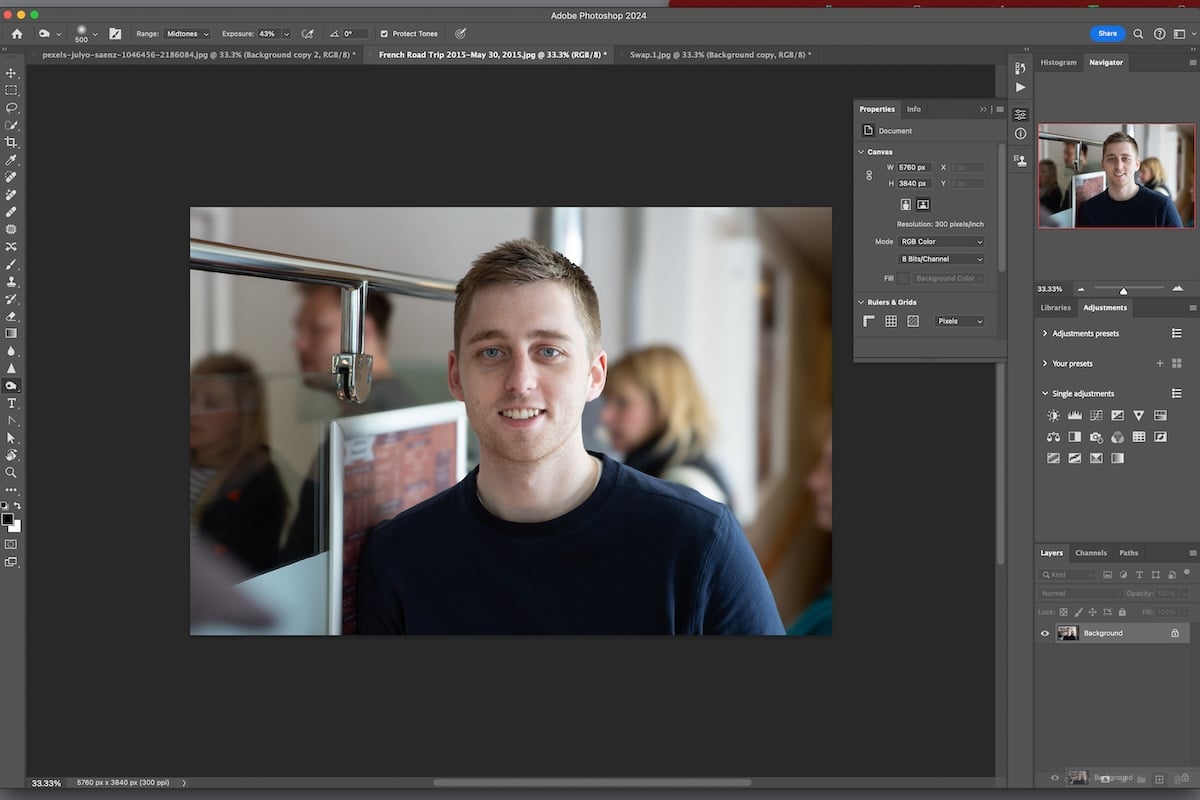Open the Mode dropdown showing RGB Color
Screen dimensions: 1200x800
pyautogui.click(x=938, y=241)
